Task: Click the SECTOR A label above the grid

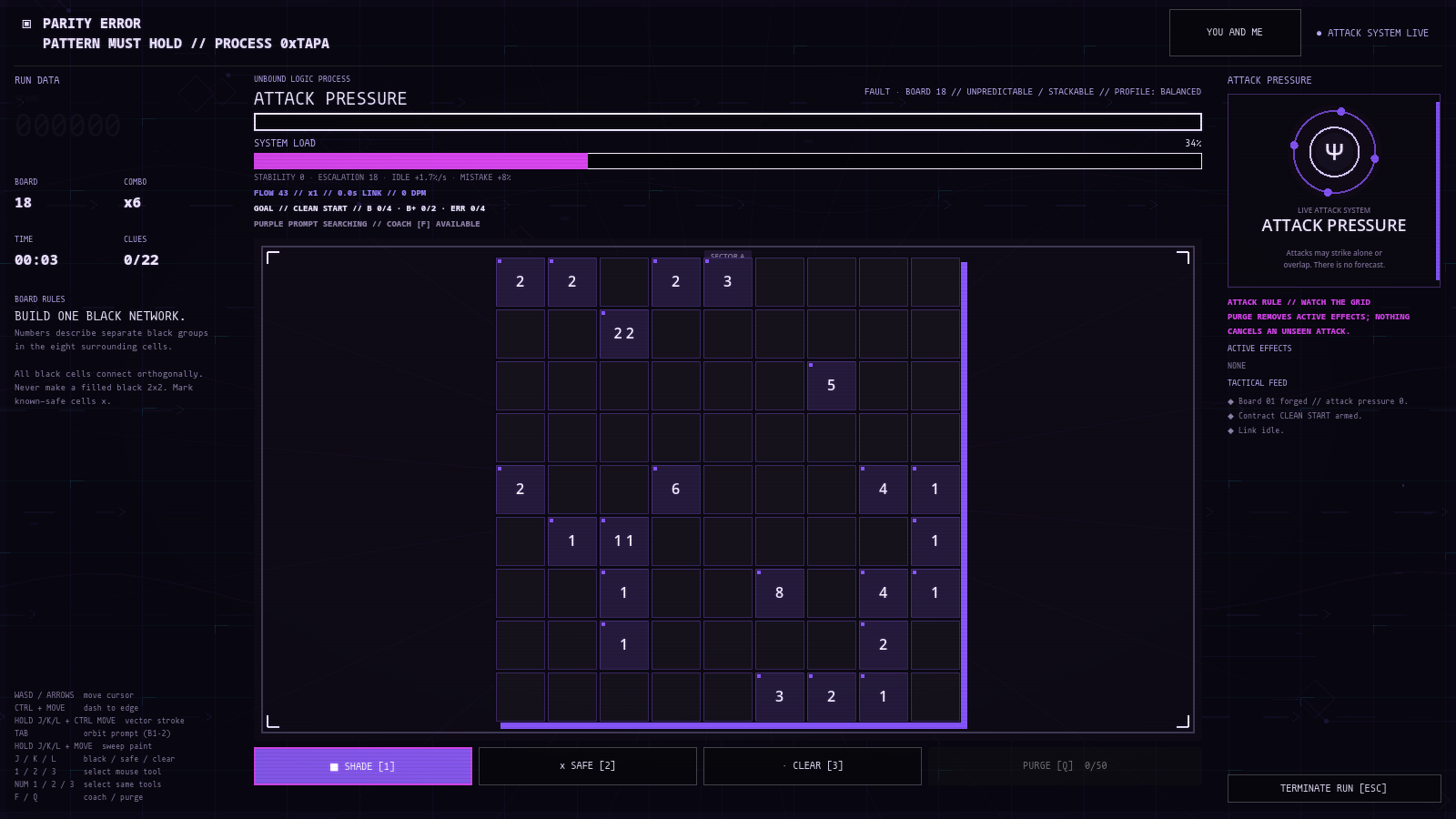Action: pyautogui.click(x=727, y=256)
